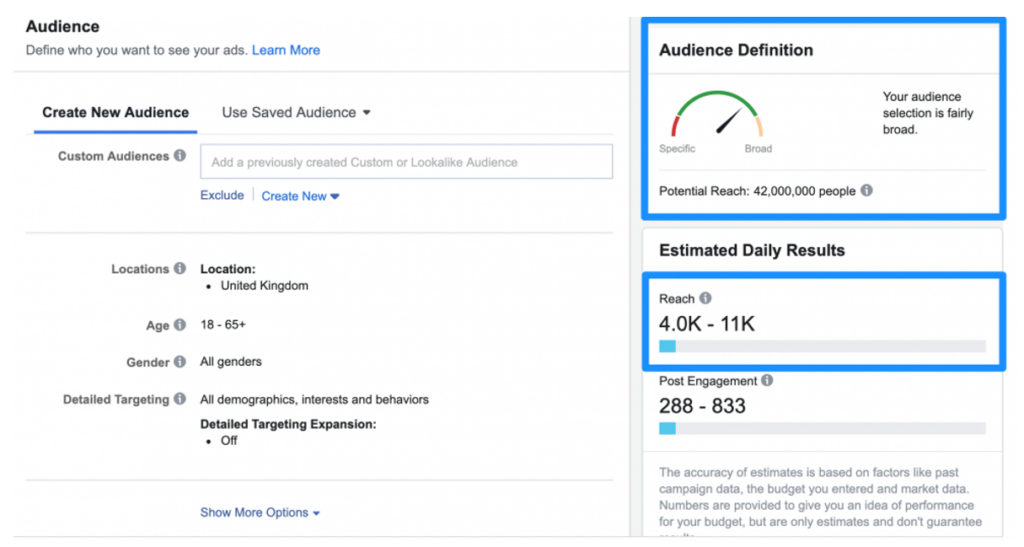Click the United Kingdom location entry

coord(264,285)
